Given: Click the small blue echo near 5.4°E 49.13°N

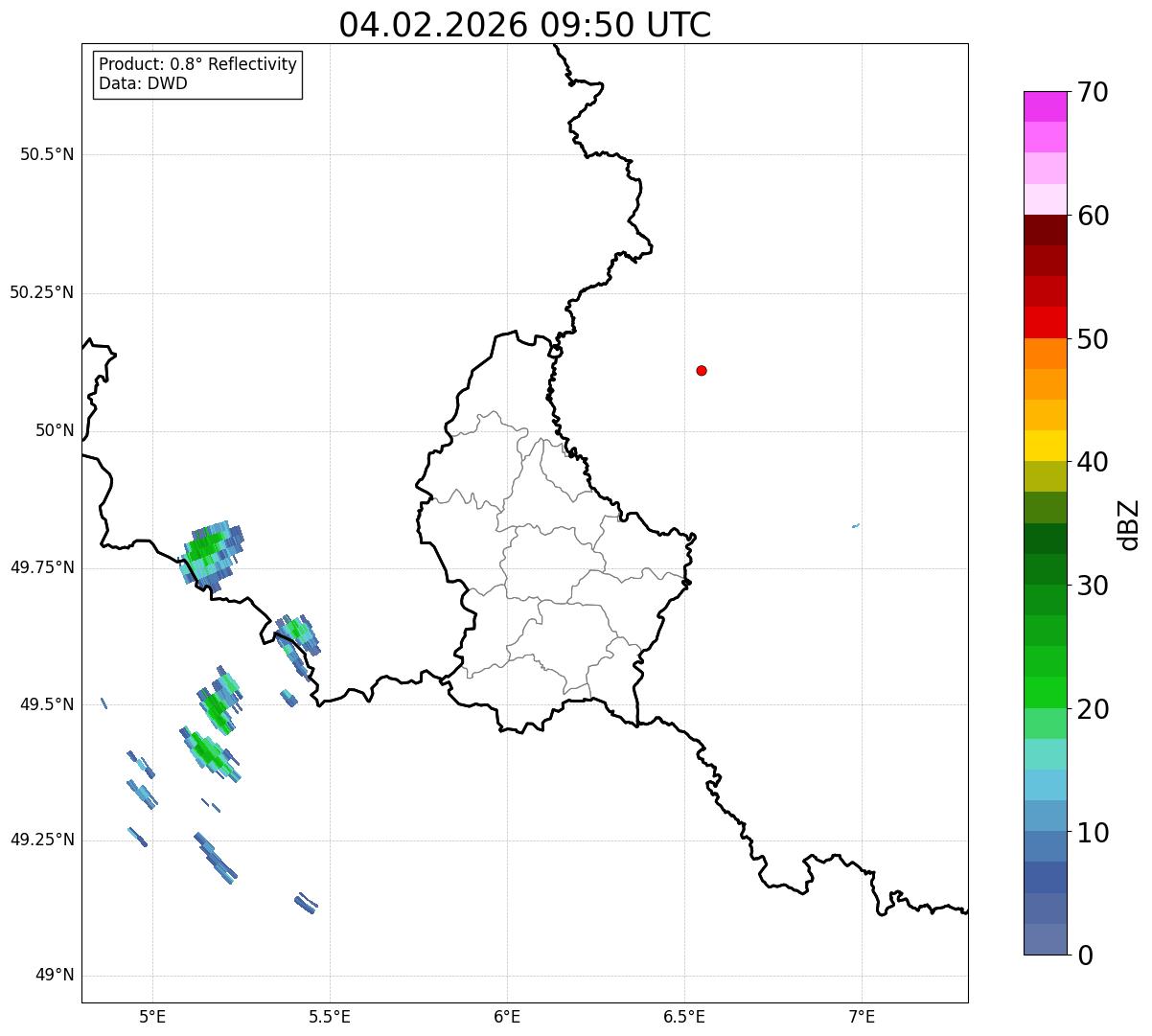Looking at the screenshot, I should click(x=306, y=903).
